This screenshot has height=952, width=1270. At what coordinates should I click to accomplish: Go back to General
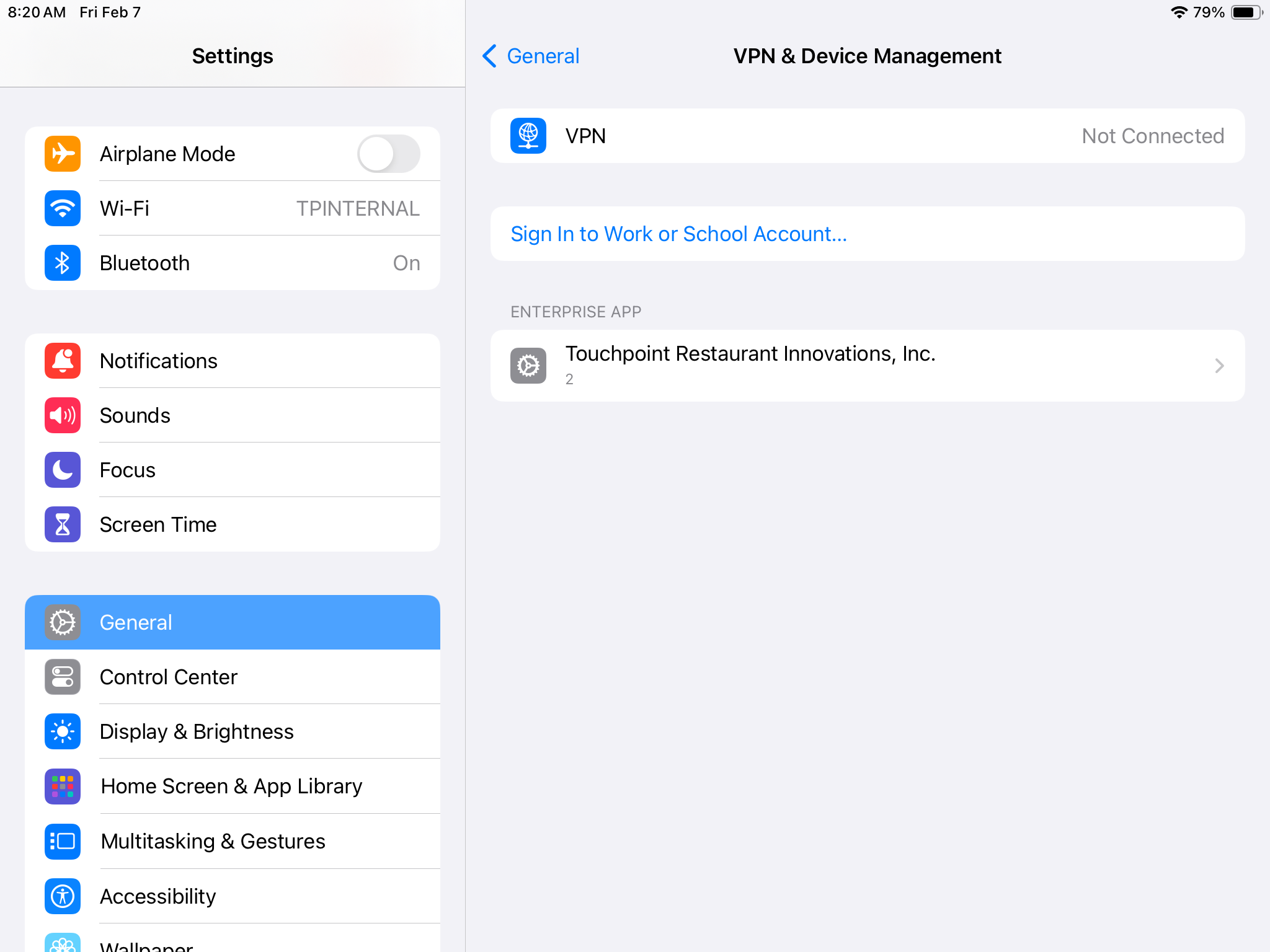[x=531, y=56]
